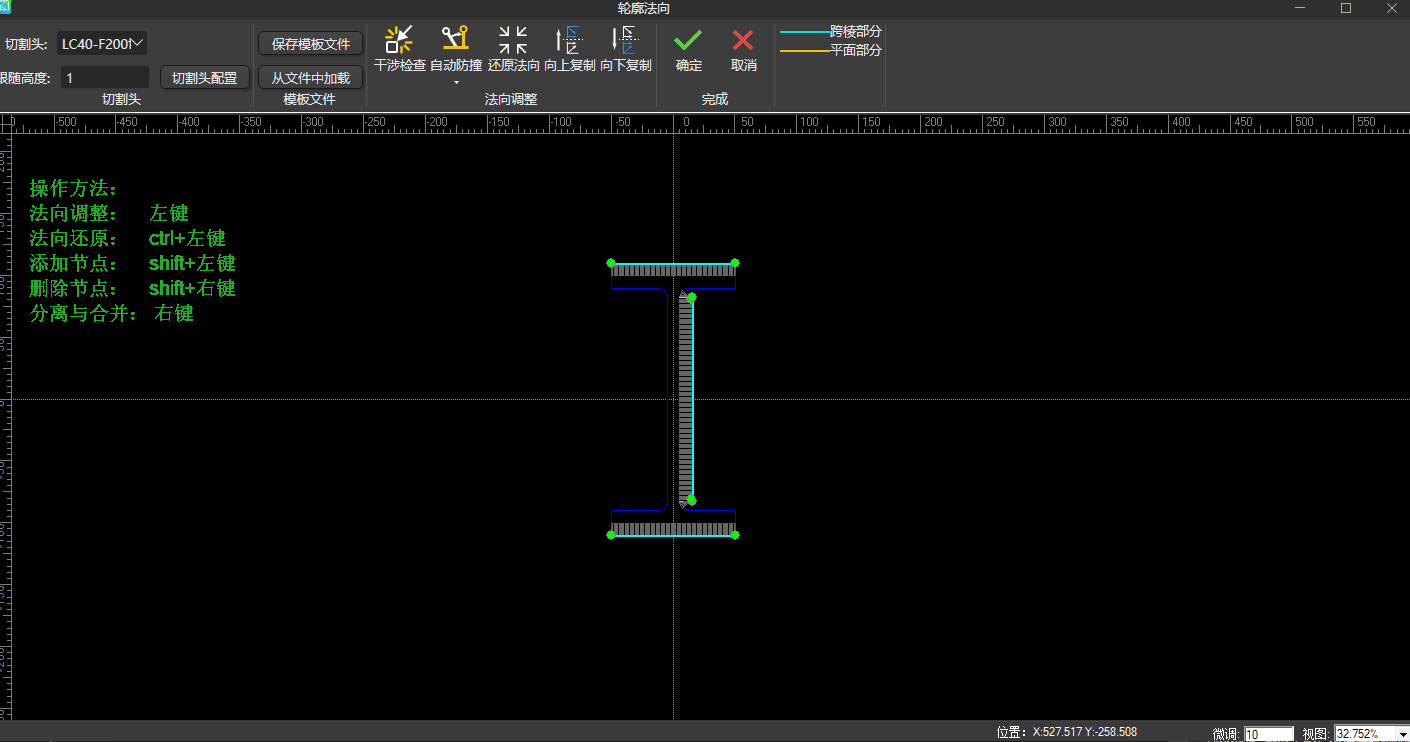The height and width of the screenshot is (742, 1410).
Task: Click the 法向调整 group label
Action: pos(511,99)
